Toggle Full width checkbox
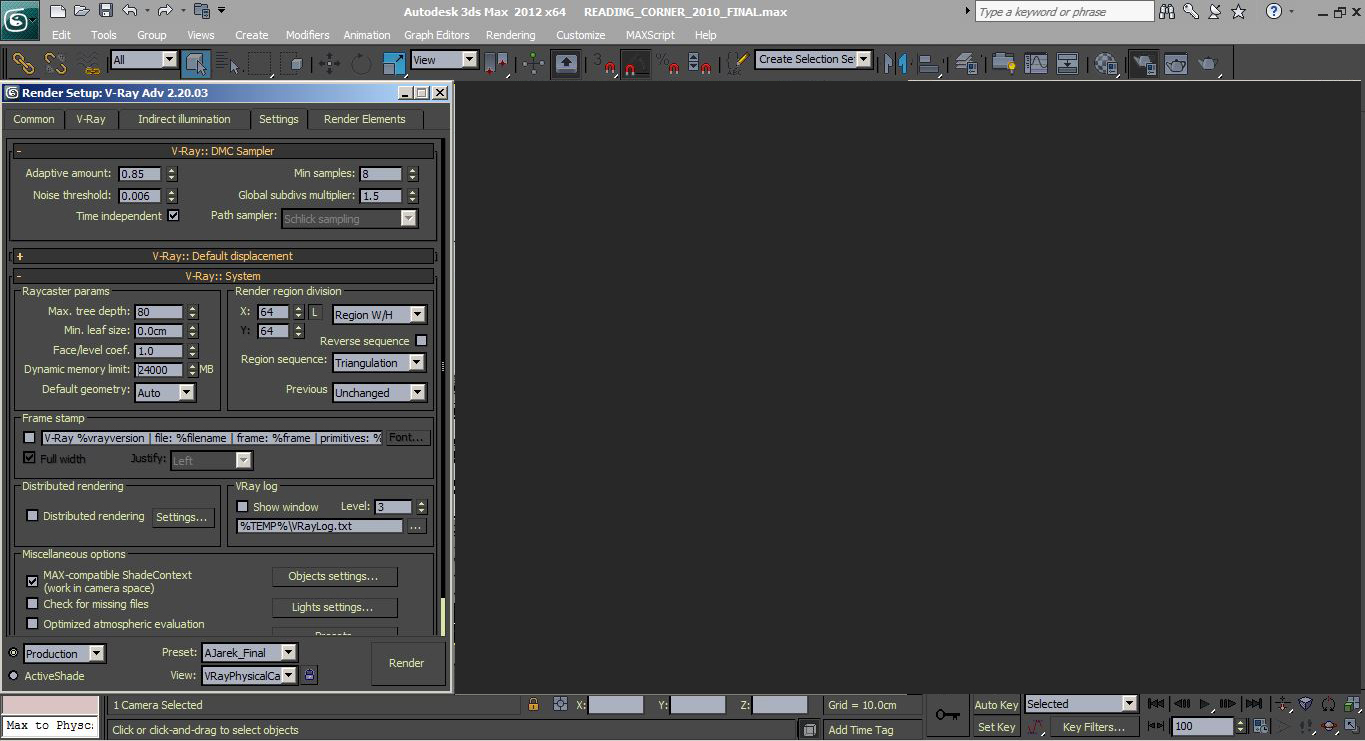Image resolution: width=1365 pixels, height=741 pixels. coord(30,458)
